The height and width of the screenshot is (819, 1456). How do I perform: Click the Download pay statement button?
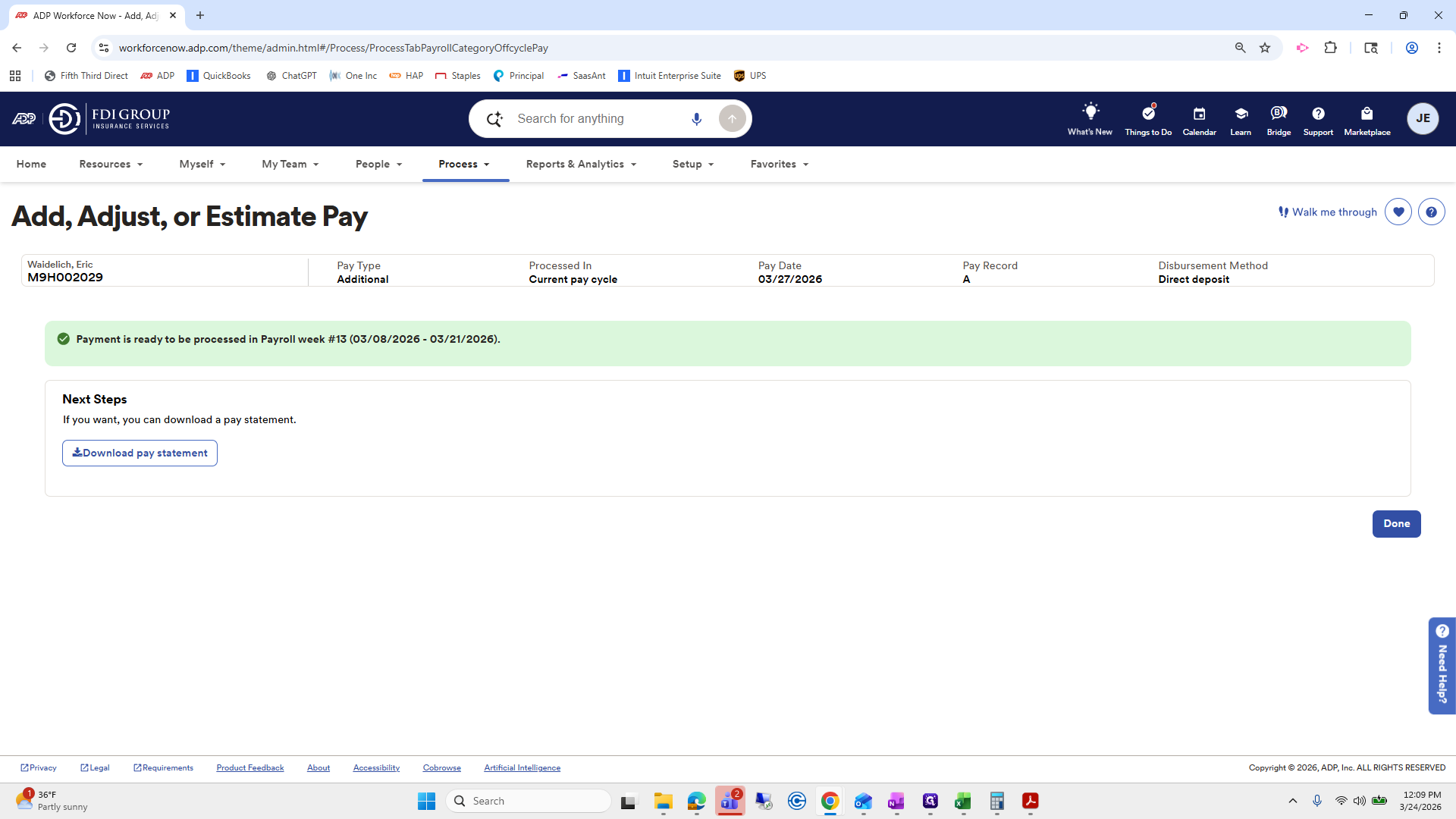click(x=140, y=453)
